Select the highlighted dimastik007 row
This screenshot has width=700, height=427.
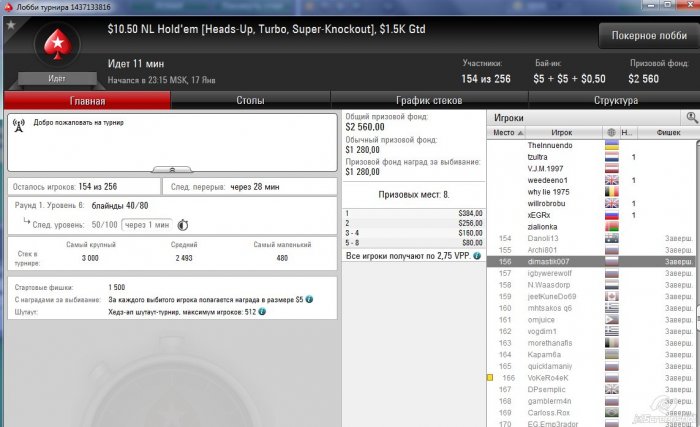[x=591, y=261]
